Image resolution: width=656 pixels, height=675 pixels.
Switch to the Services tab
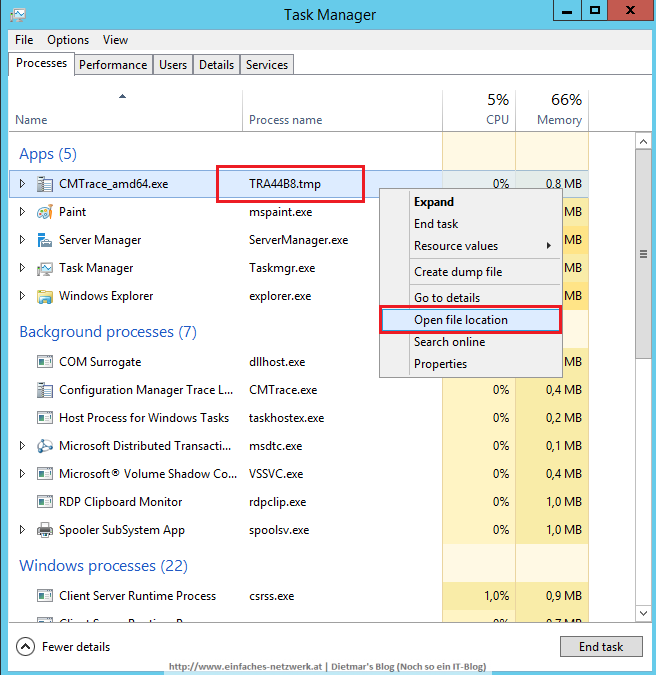click(267, 65)
